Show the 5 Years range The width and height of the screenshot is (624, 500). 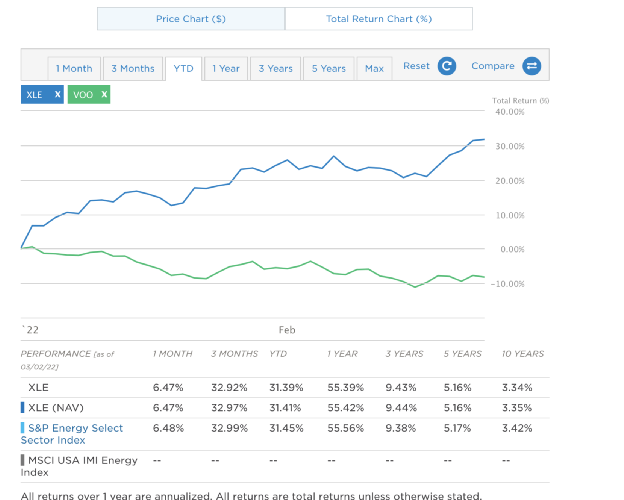[328, 68]
